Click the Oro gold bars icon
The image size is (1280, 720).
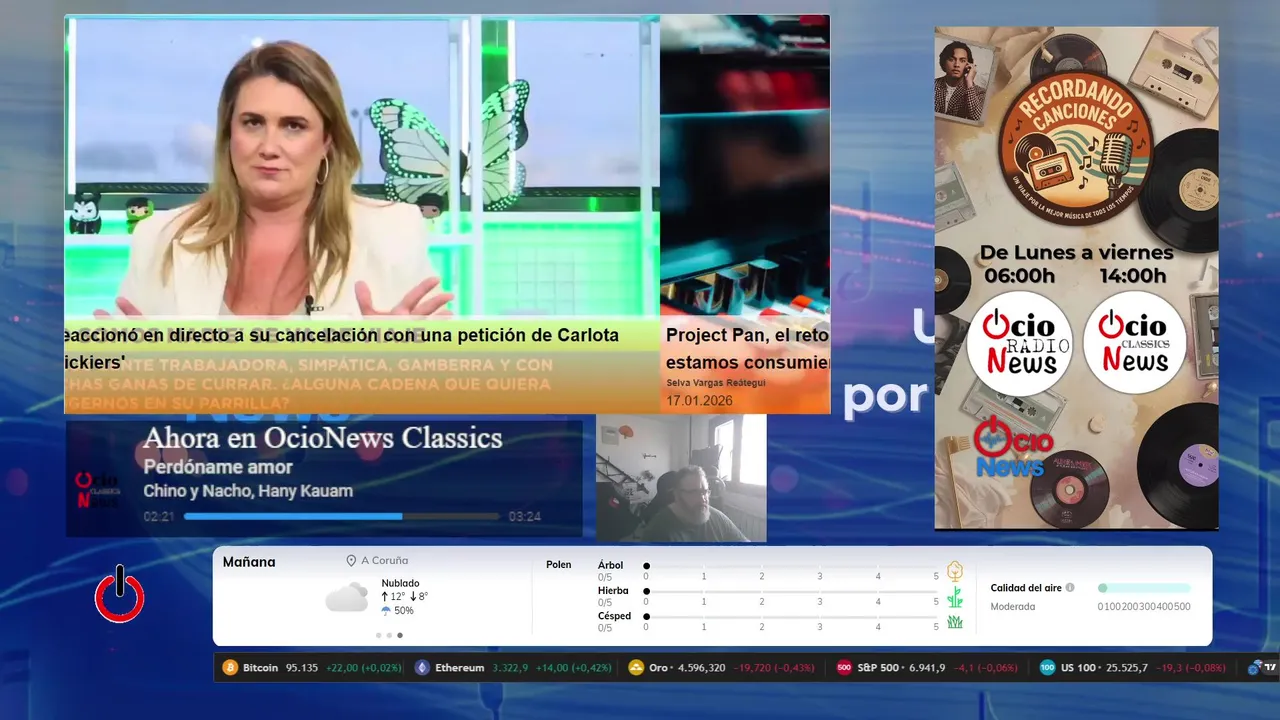[636, 667]
